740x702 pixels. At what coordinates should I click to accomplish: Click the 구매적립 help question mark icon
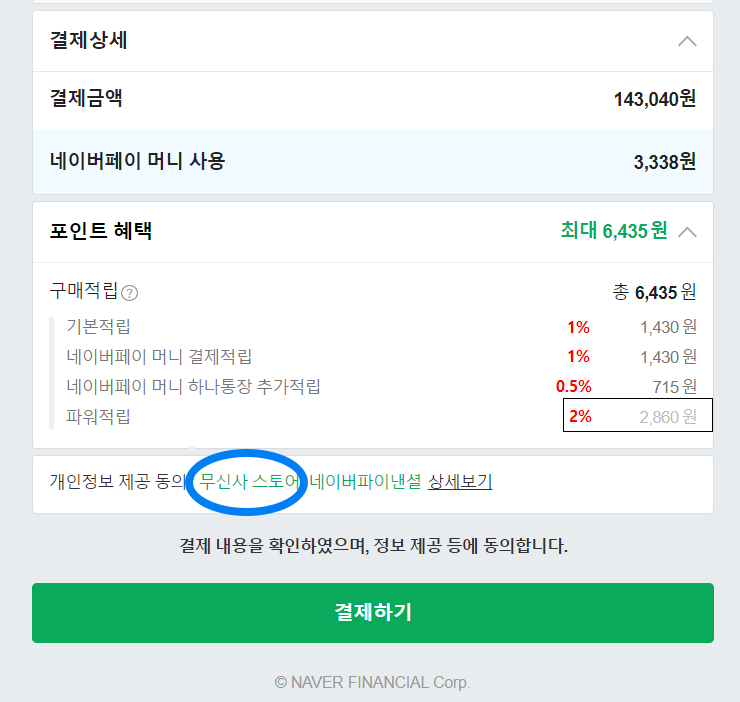tap(130, 293)
